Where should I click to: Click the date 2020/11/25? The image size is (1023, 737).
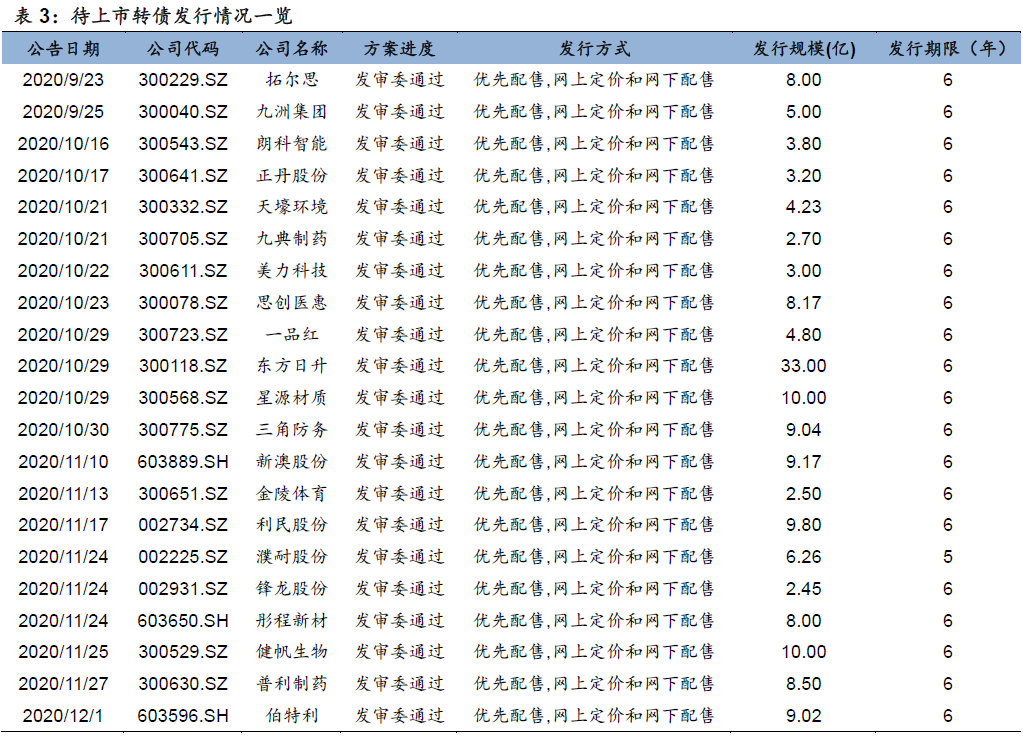pos(63,652)
